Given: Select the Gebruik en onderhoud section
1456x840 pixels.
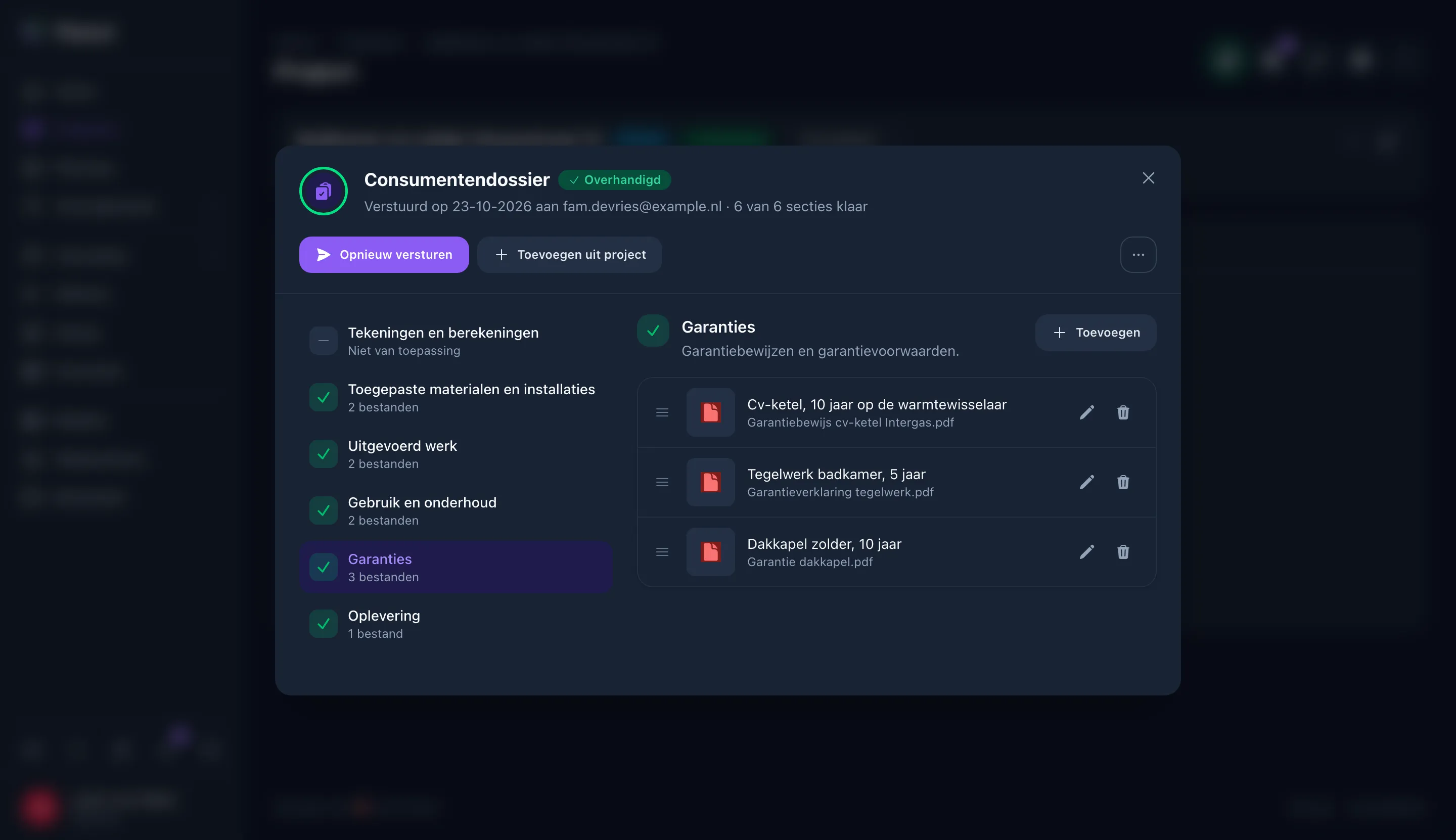Looking at the screenshot, I should (x=456, y=510).
